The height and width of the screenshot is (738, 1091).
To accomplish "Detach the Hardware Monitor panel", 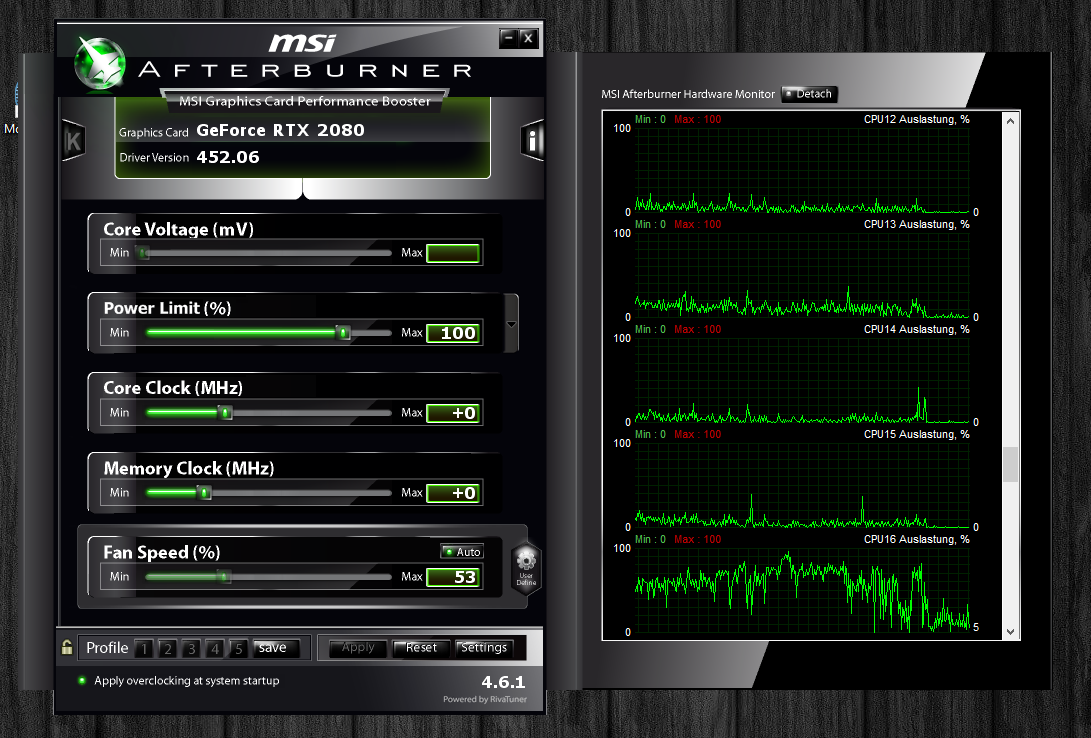I will (x=809, y=94).
